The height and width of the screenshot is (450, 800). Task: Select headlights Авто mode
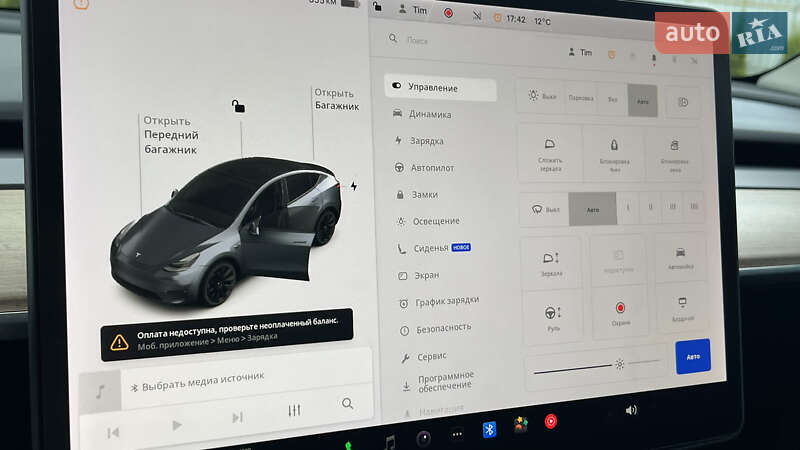click(642, 101)
